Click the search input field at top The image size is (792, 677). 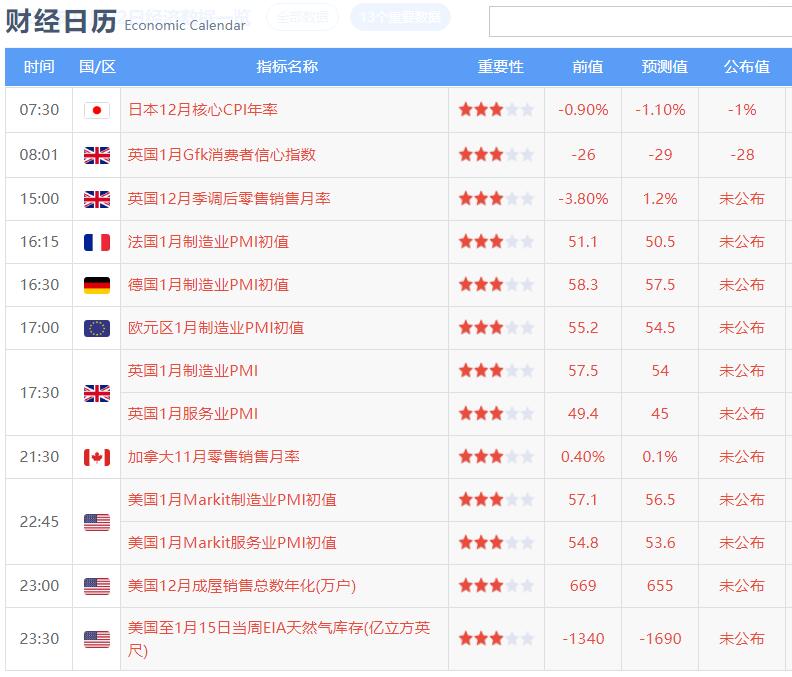[x=640, y=22]
